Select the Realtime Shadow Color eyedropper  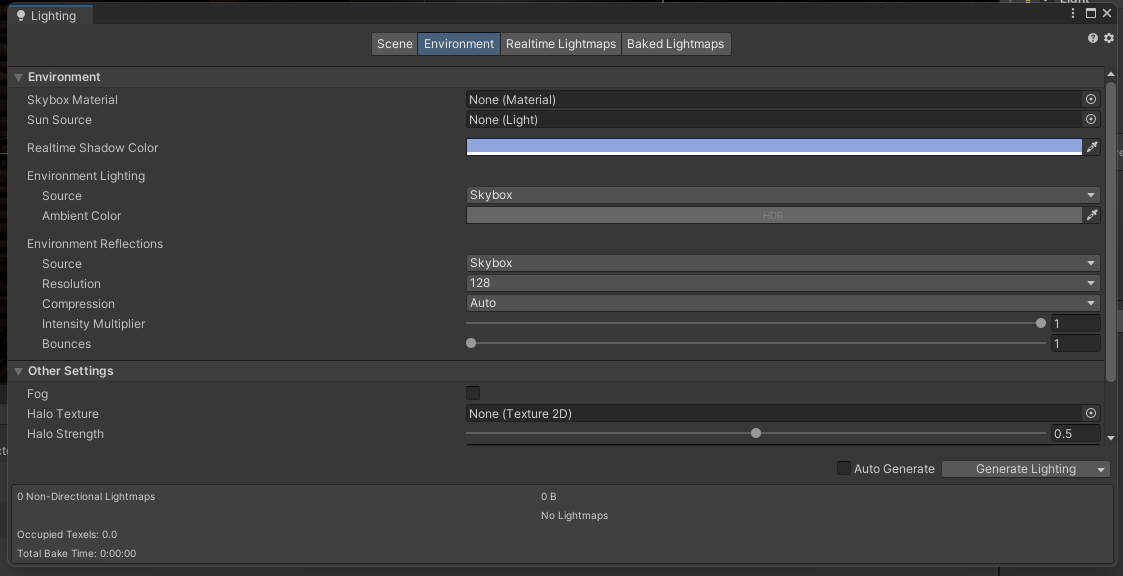click(x=1093, y=146)
